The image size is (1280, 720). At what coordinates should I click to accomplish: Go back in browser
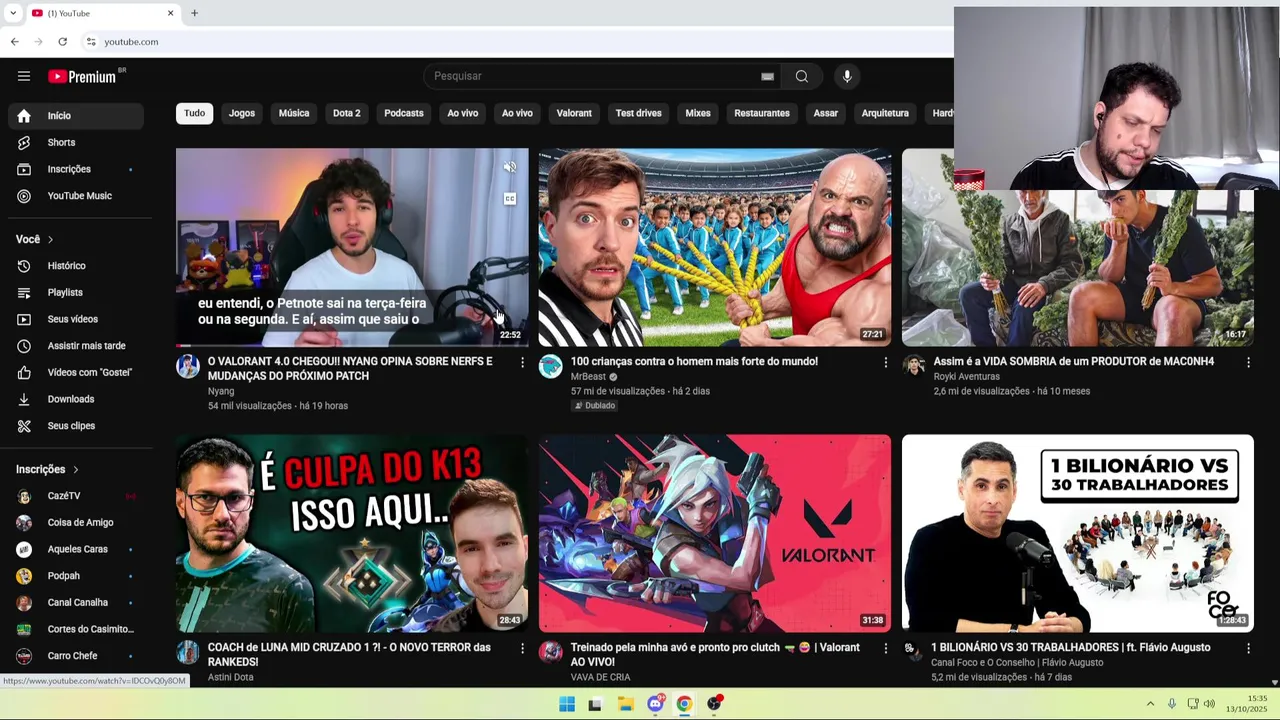tap(15, 42)
